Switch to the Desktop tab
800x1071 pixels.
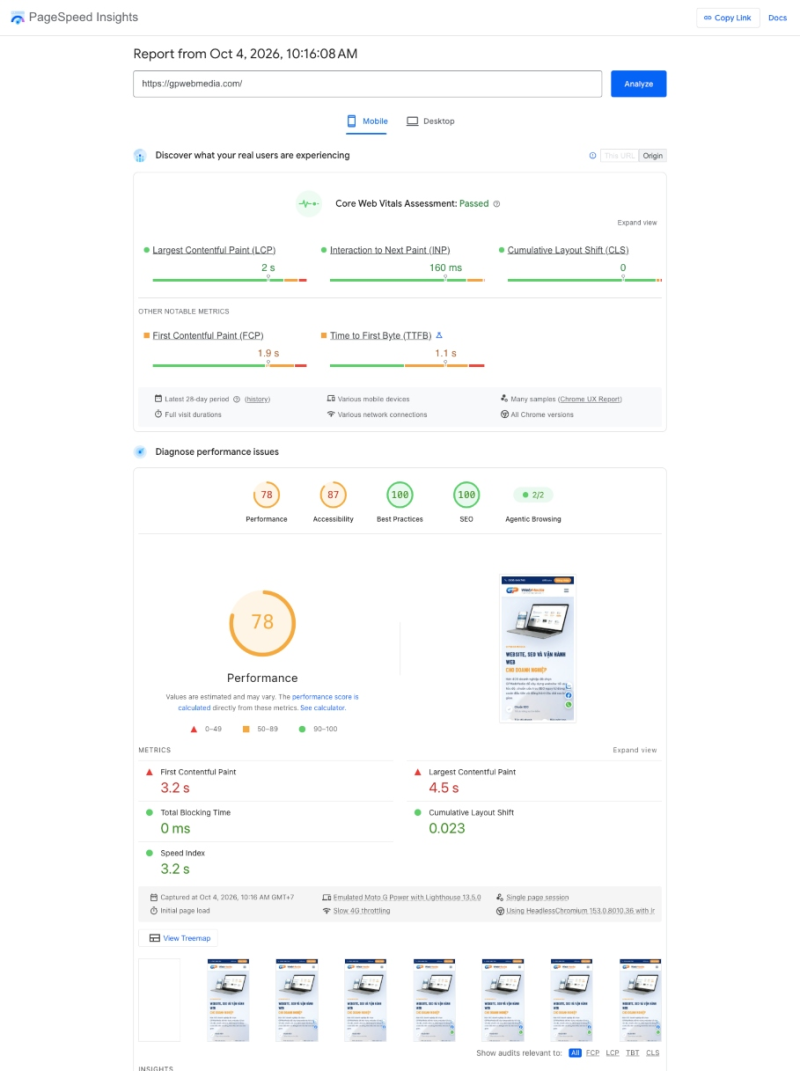pyautogui.click(x=430, y=121)
